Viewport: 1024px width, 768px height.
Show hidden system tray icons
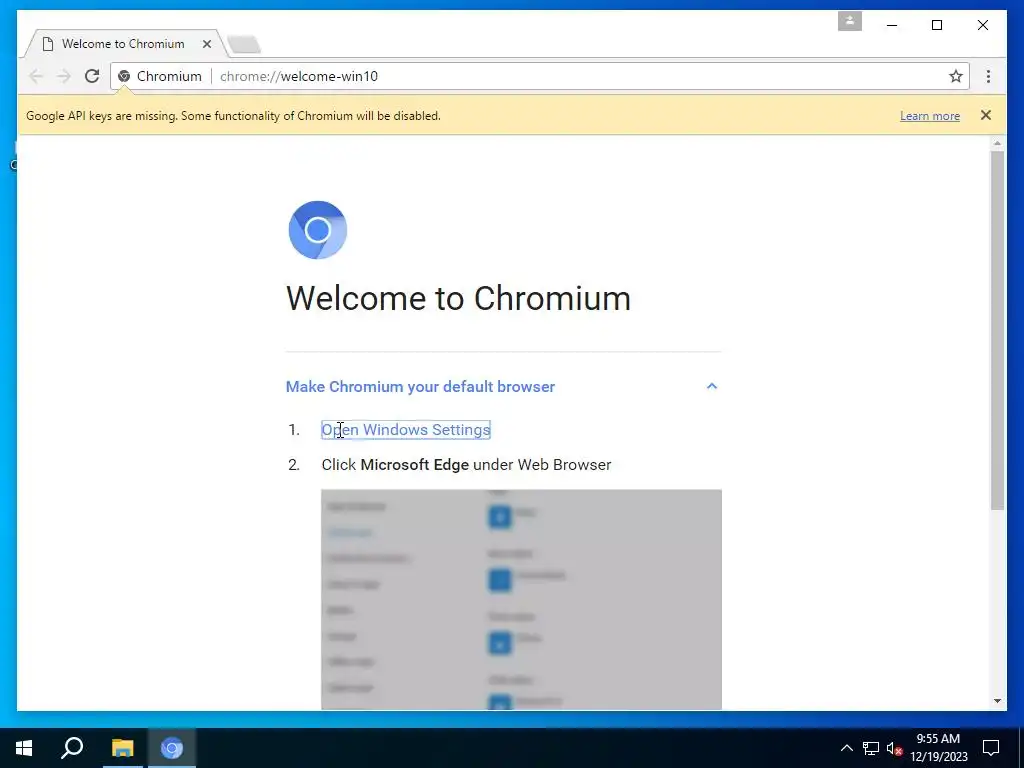point(846,748)
